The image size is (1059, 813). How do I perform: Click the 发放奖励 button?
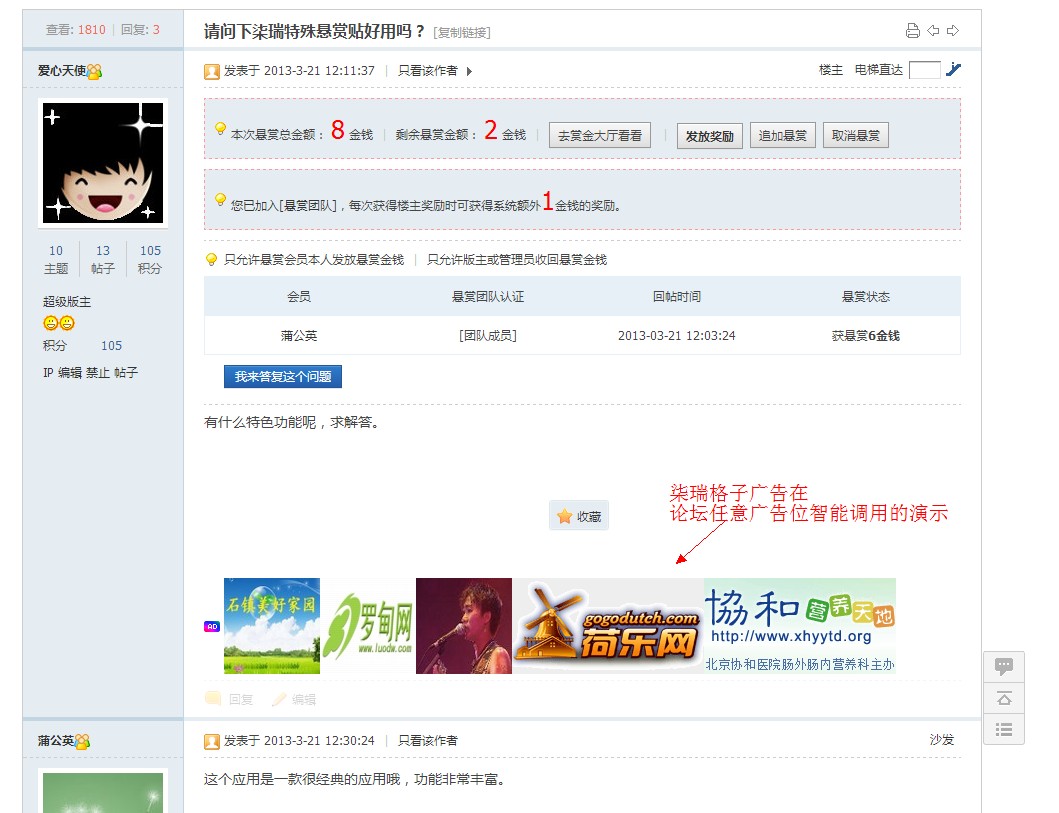(710, 136)
